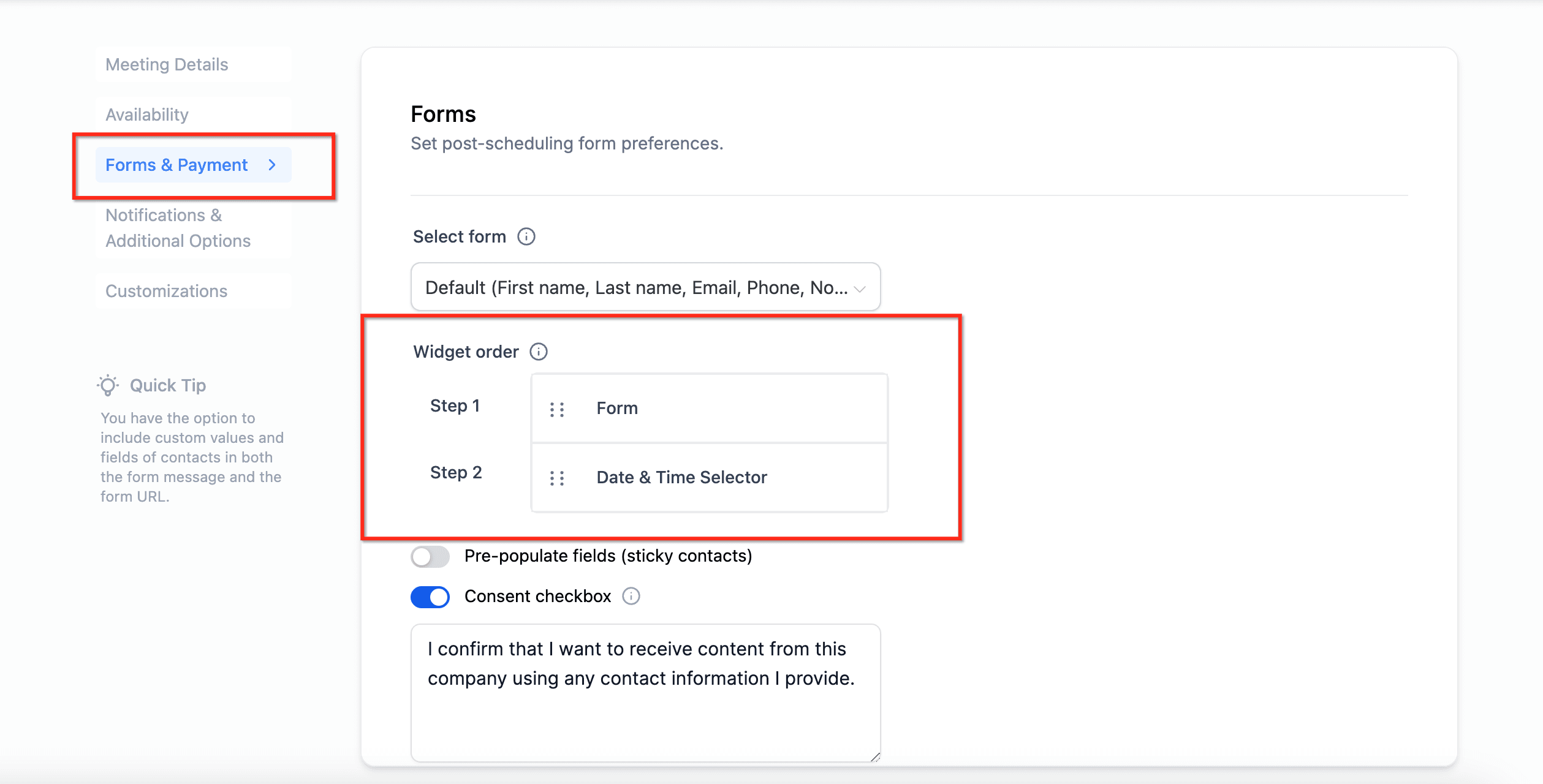Disable the Consent checkbox toggle
The height and width of the screenshot is (784, 1543).
coord(430,597)
